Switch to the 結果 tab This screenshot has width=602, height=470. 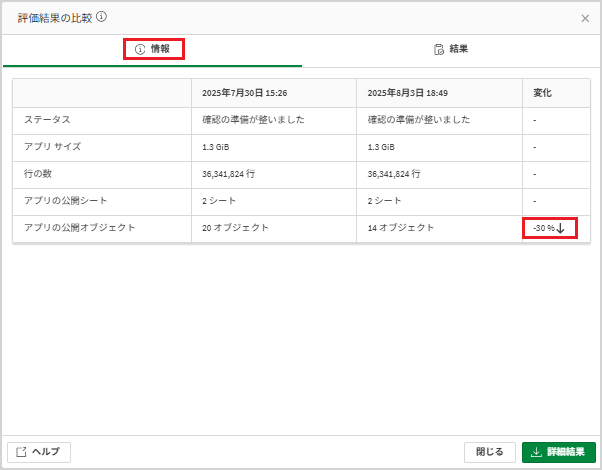coord(451,50)
